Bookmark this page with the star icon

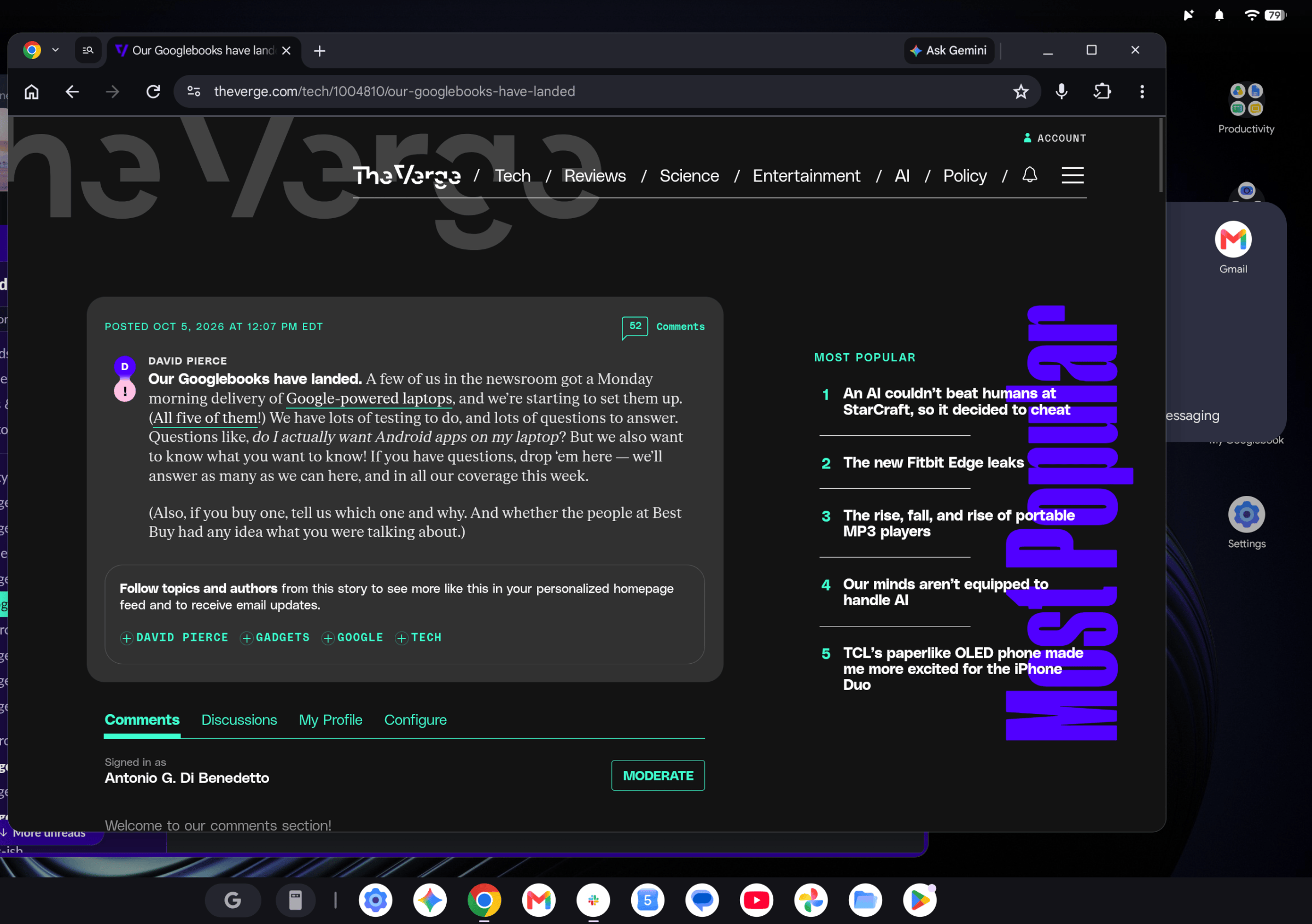1021,91
